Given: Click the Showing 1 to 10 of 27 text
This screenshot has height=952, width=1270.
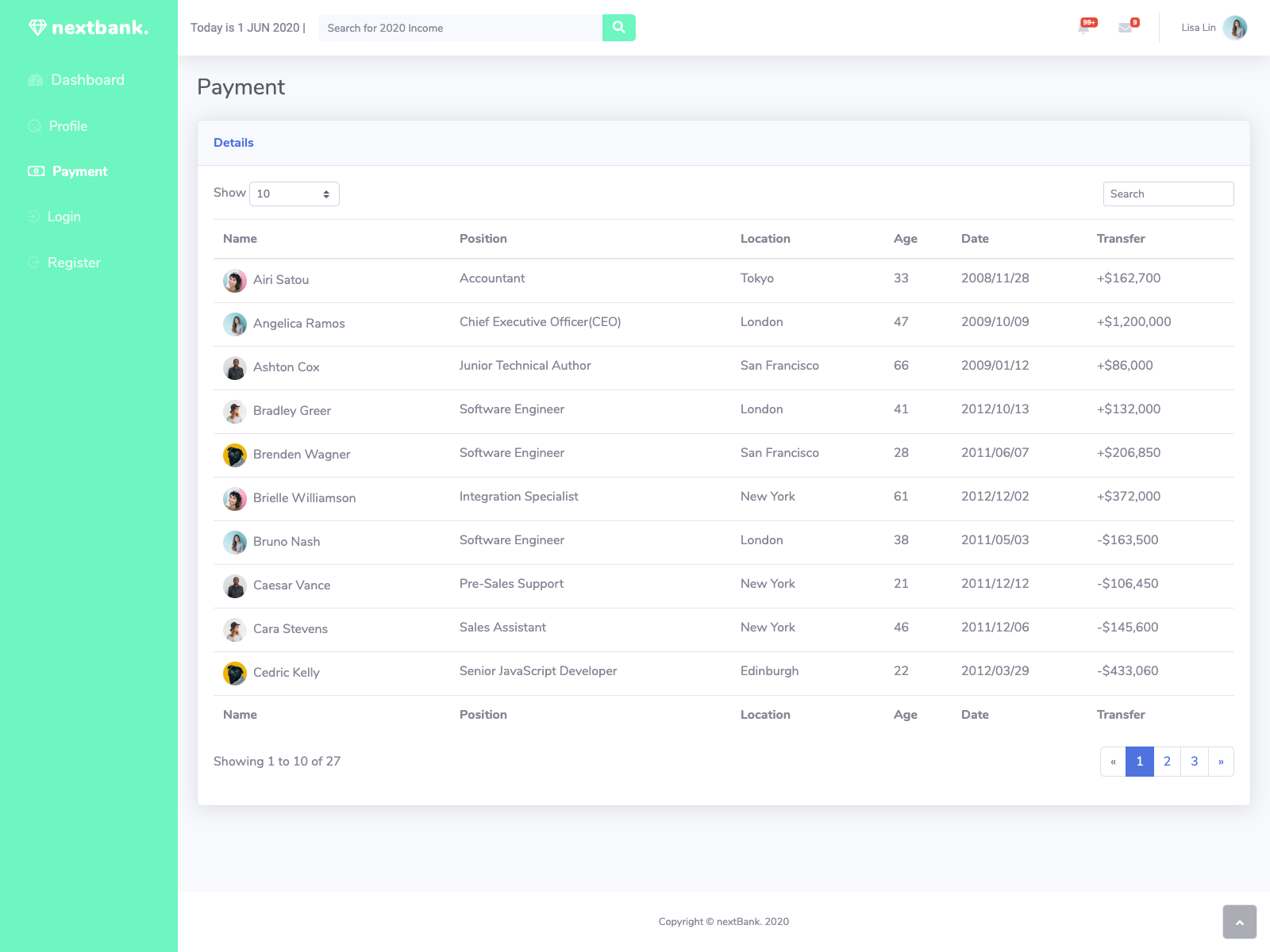Looking at the screenshot, I should click(x=277, y=762).
